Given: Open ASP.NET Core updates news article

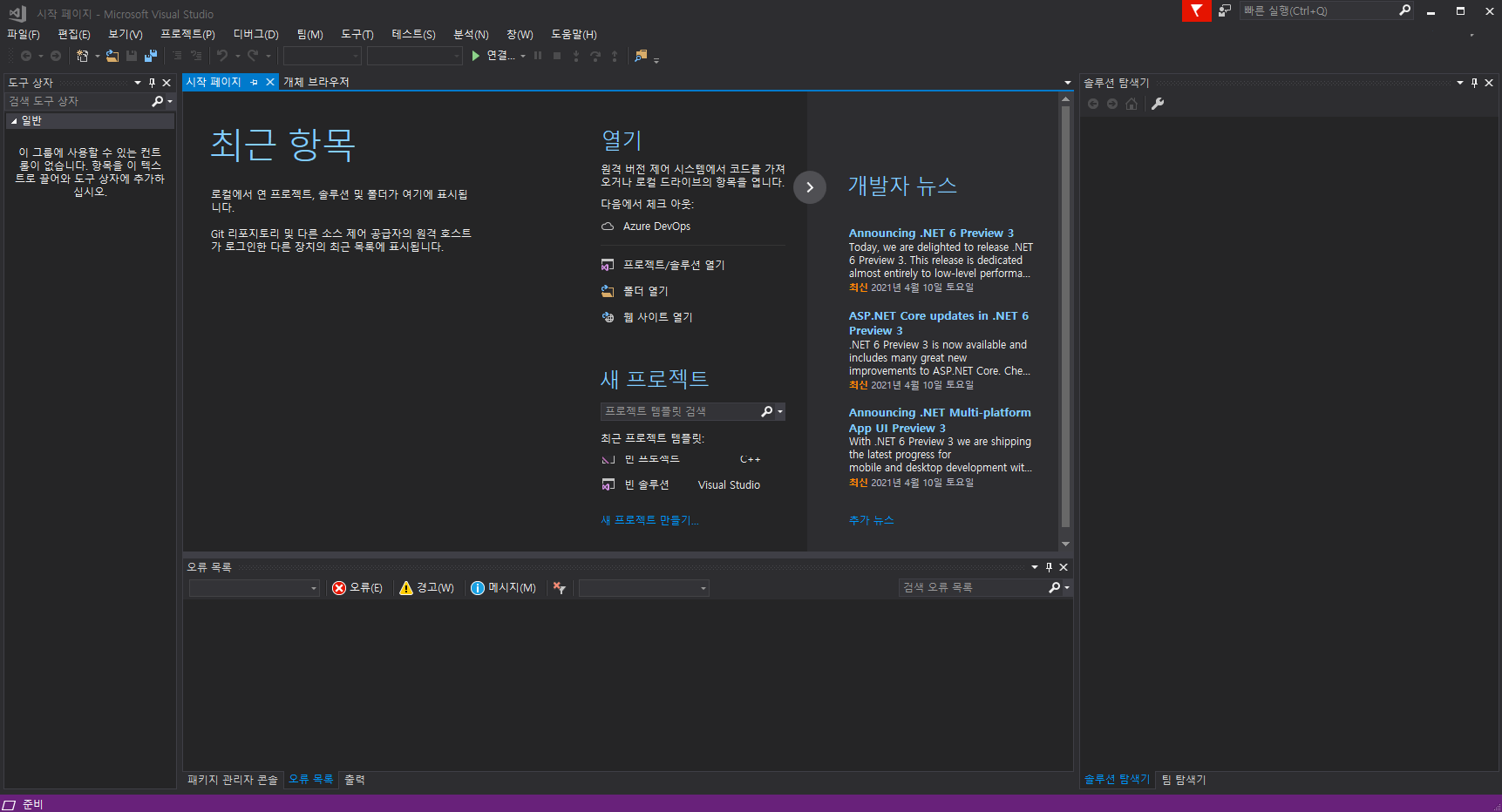Looking at the screenshot, I should pos(939,323).
